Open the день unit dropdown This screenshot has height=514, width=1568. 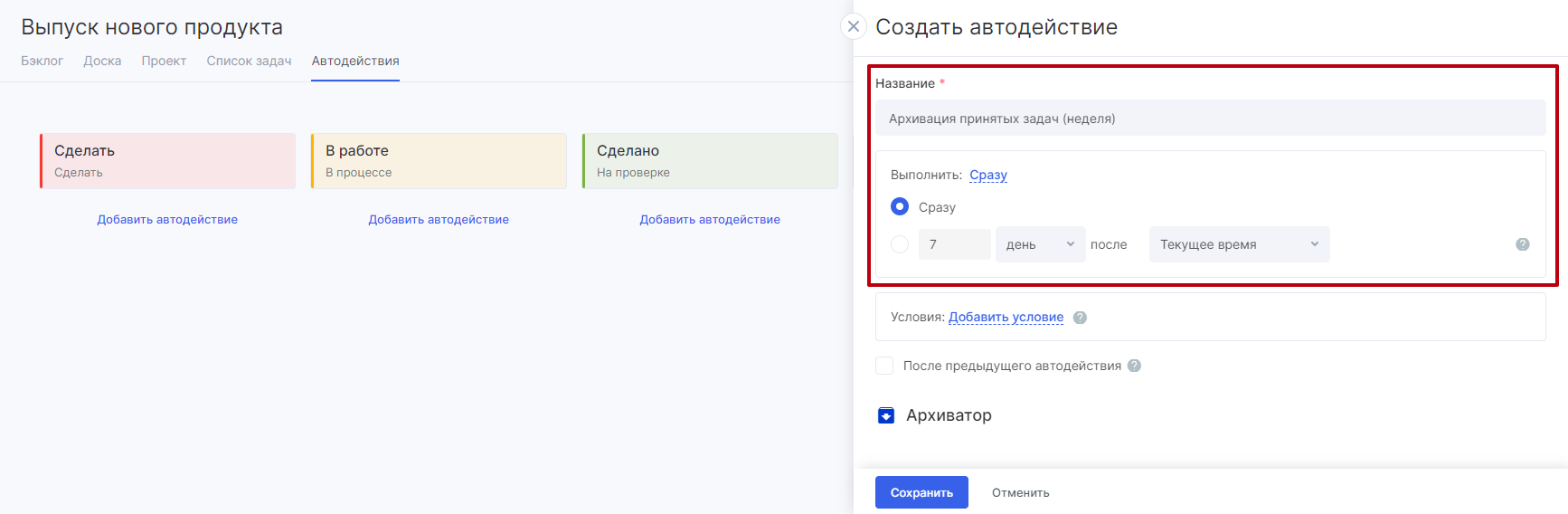pos(1040,244)
